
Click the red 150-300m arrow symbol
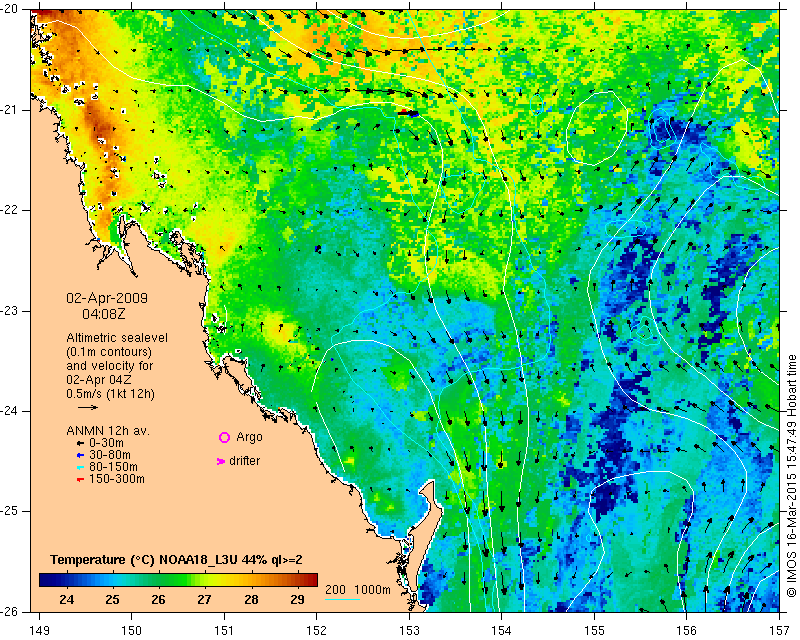(x=80, y=480)
